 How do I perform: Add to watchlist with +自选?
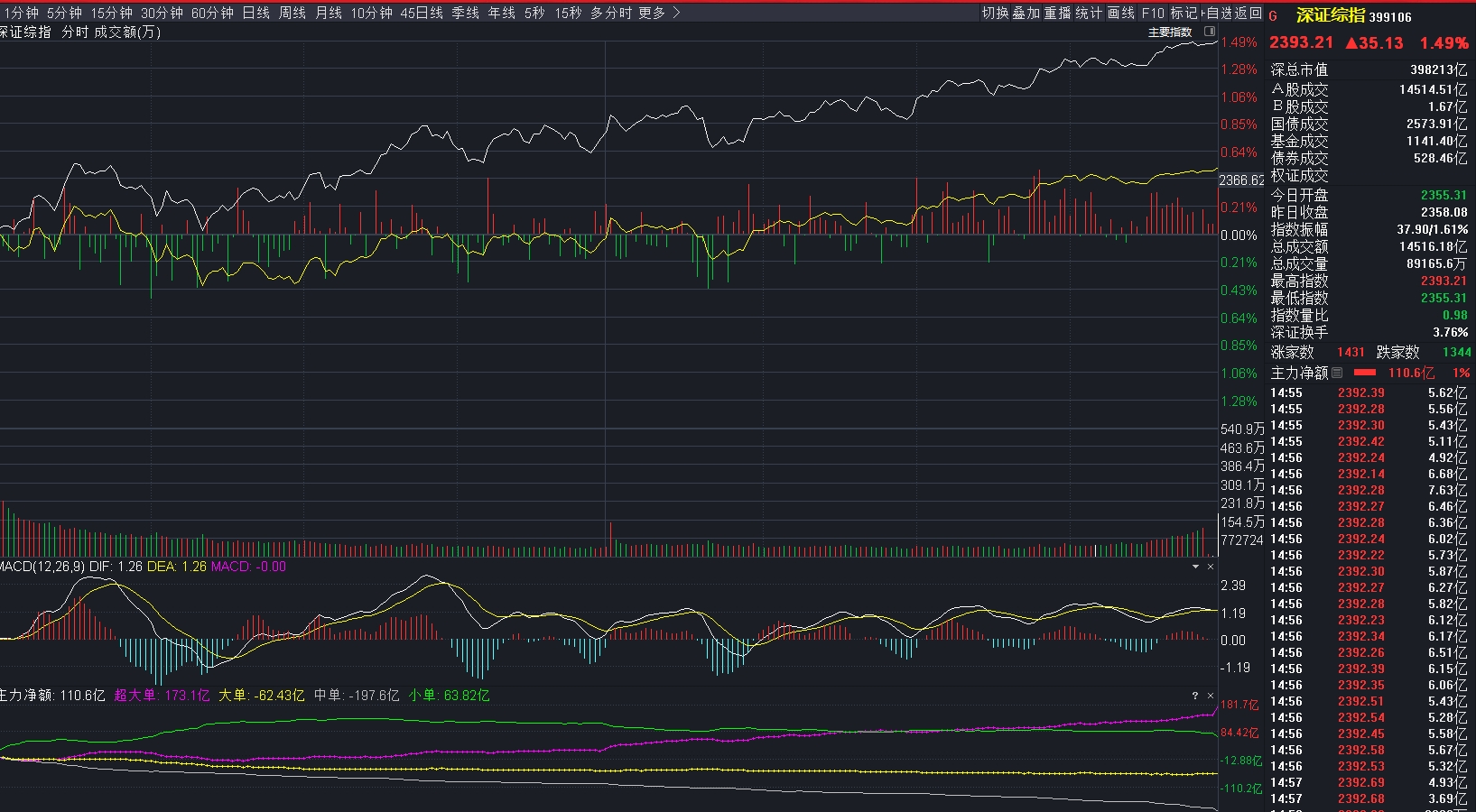coord(1218,13)
